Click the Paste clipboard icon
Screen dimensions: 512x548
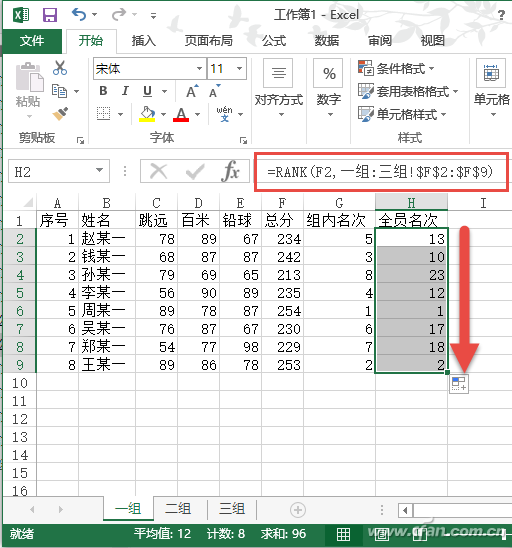pos(29,77)
